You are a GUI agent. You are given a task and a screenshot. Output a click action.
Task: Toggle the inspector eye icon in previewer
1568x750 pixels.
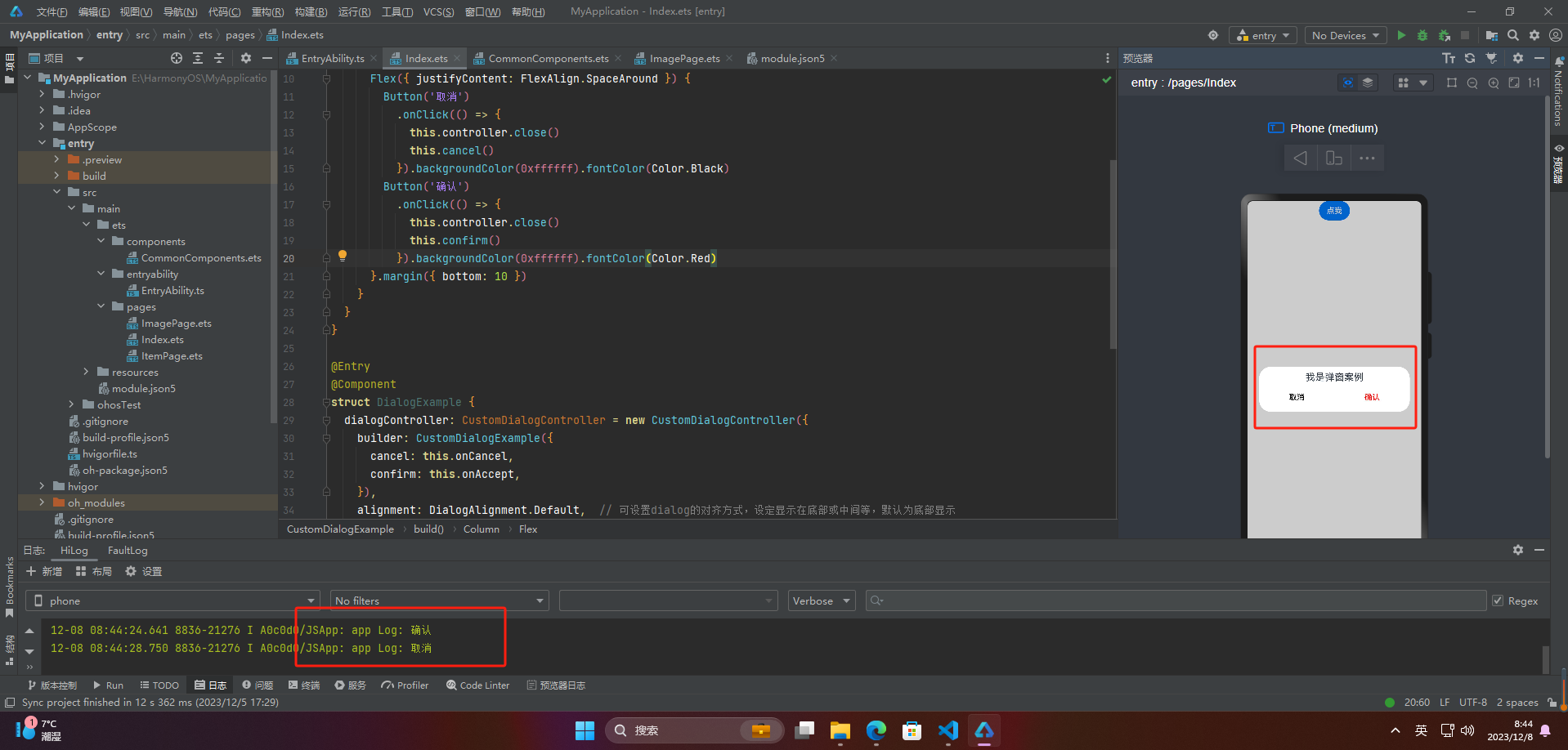tap(1348, 83)
